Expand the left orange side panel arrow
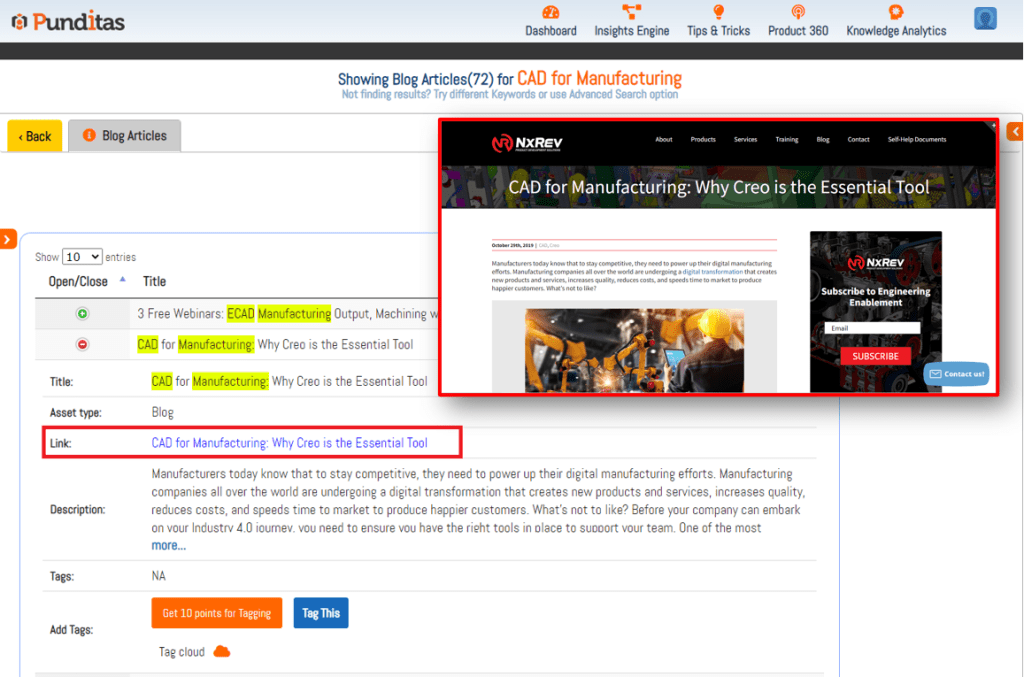1024x677 pixels. pos(8,239)
